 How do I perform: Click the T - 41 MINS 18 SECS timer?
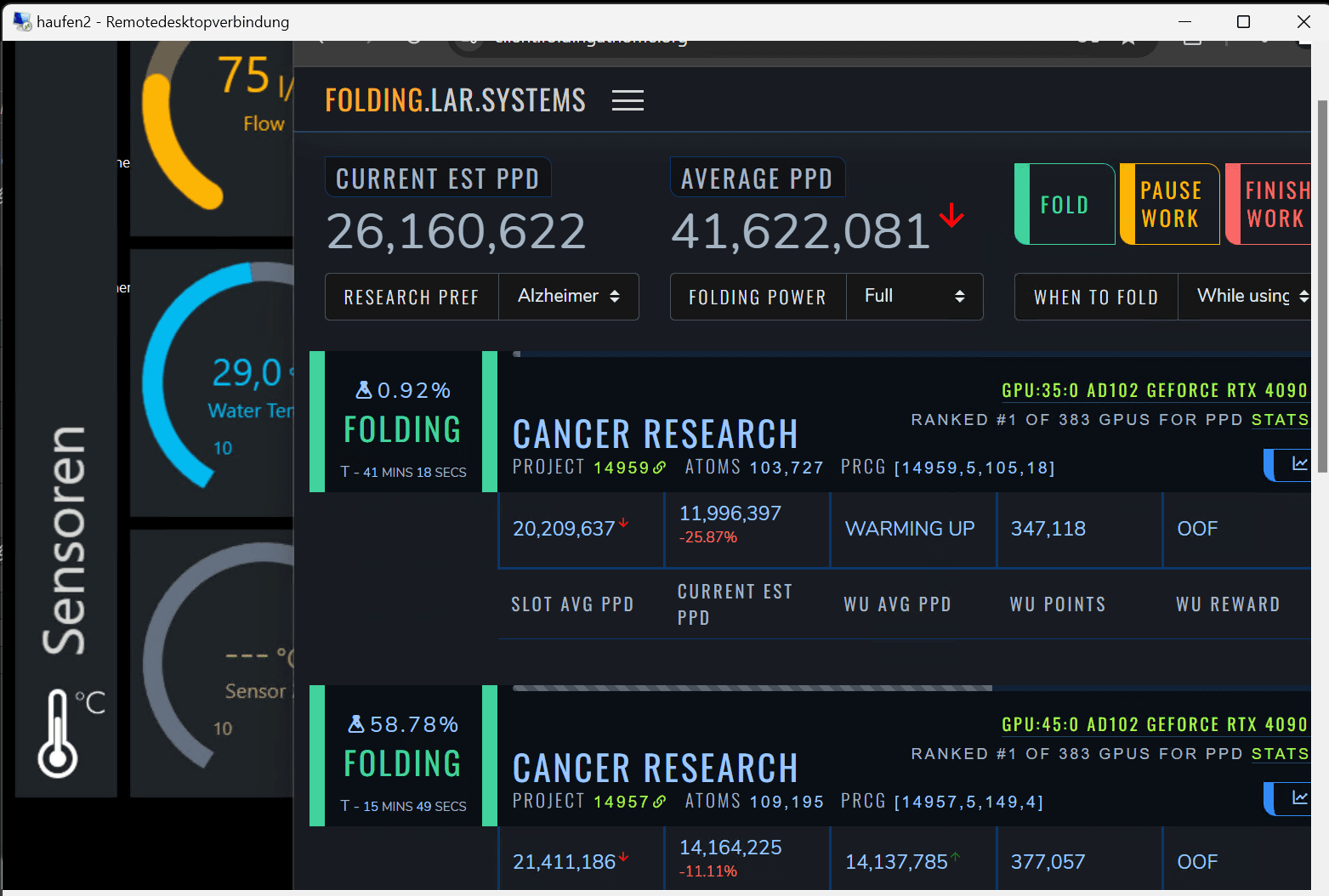coord(403,472)
